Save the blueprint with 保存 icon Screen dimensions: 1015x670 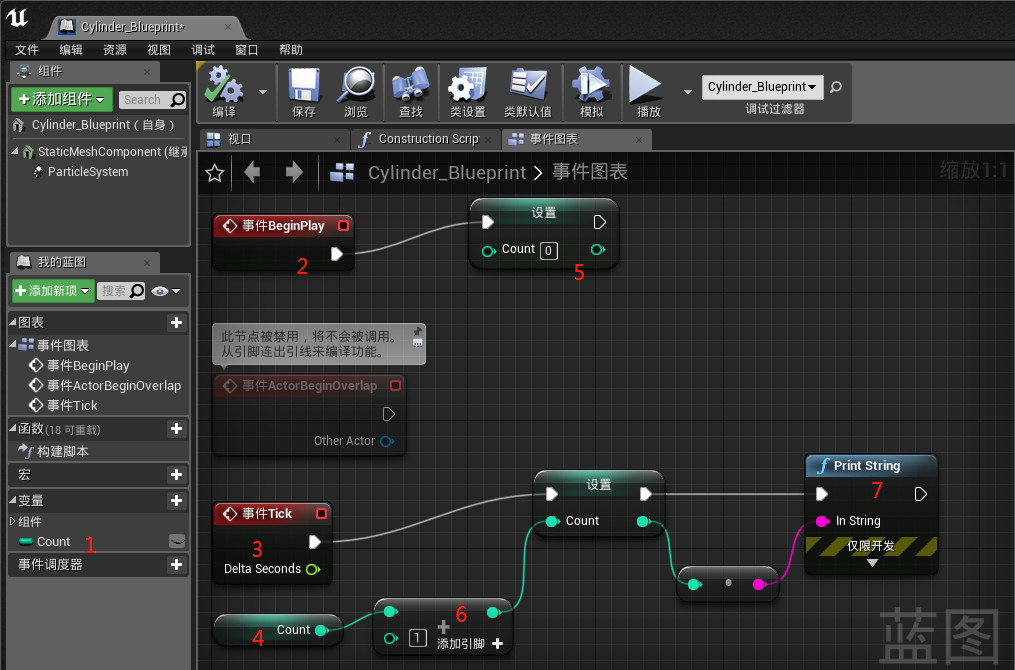tap(304, 85)
